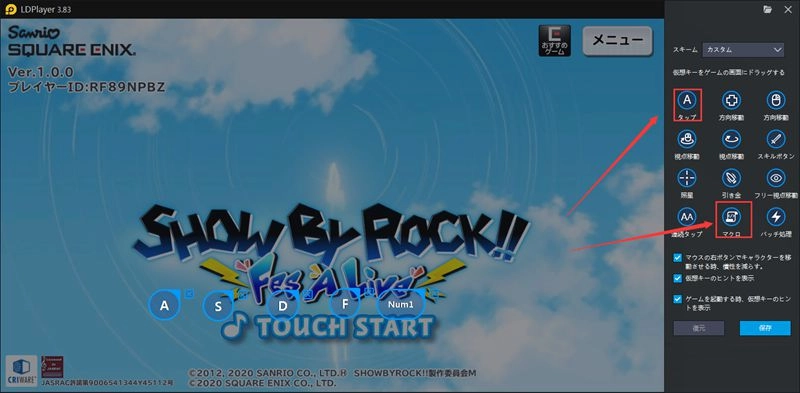Screen dimensions: 800x393
Task: Select the AA 連続タップ repeat-tap icon
Action: (687, 217)
